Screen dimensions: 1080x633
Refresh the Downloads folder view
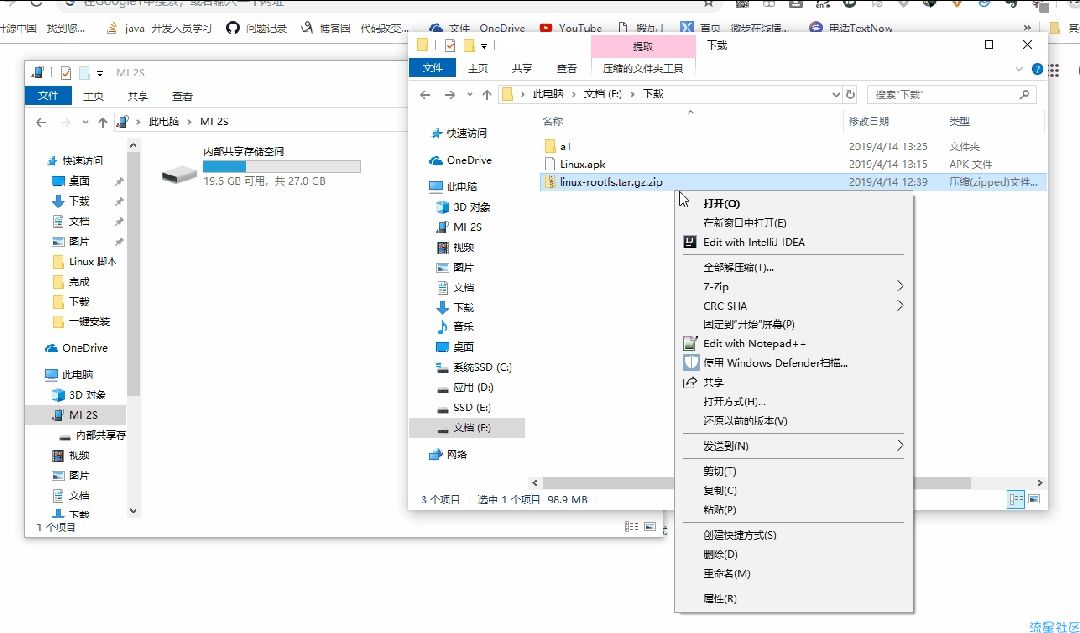851,94
